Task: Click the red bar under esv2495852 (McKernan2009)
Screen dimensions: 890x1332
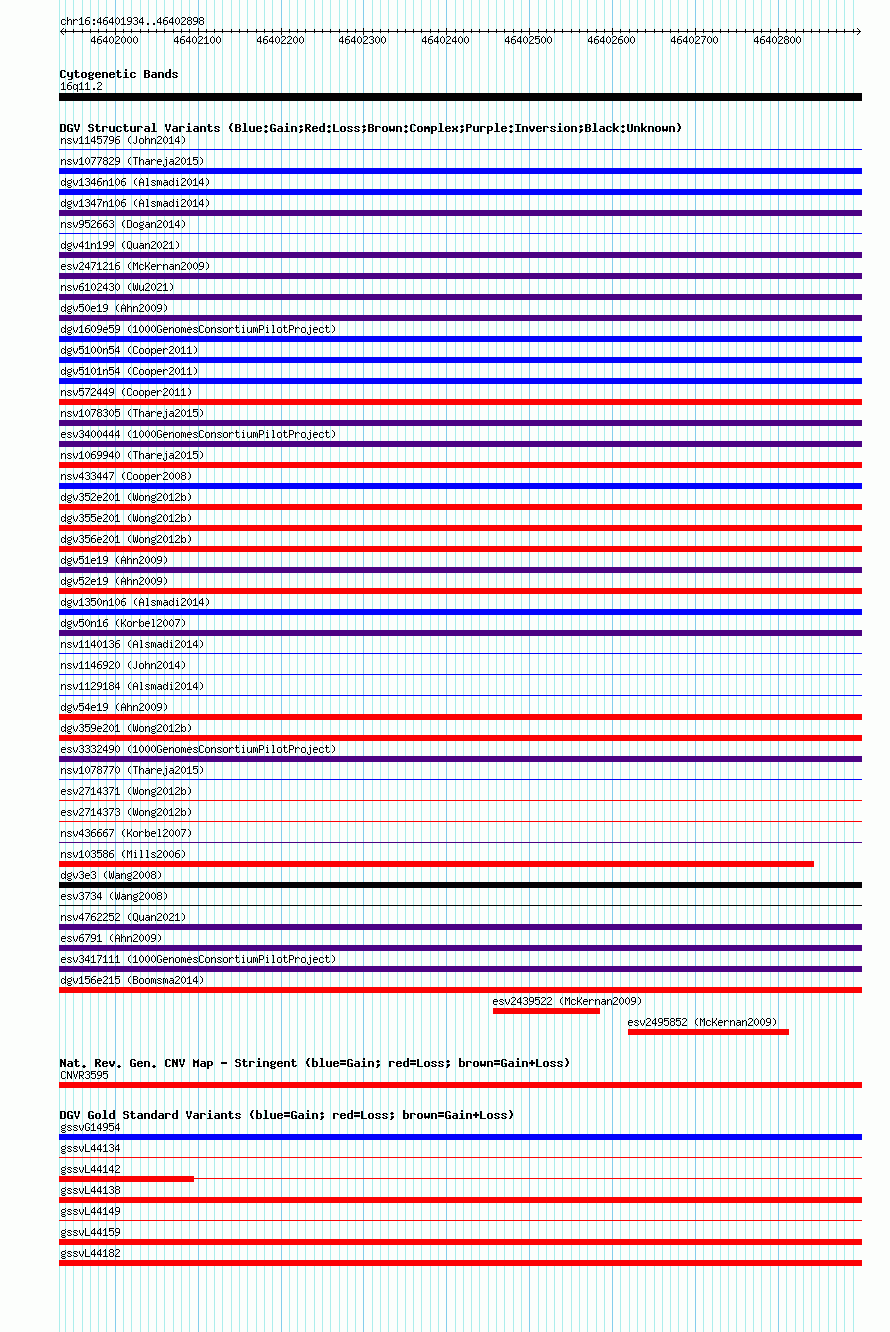Action: [x=708, y=1032]
